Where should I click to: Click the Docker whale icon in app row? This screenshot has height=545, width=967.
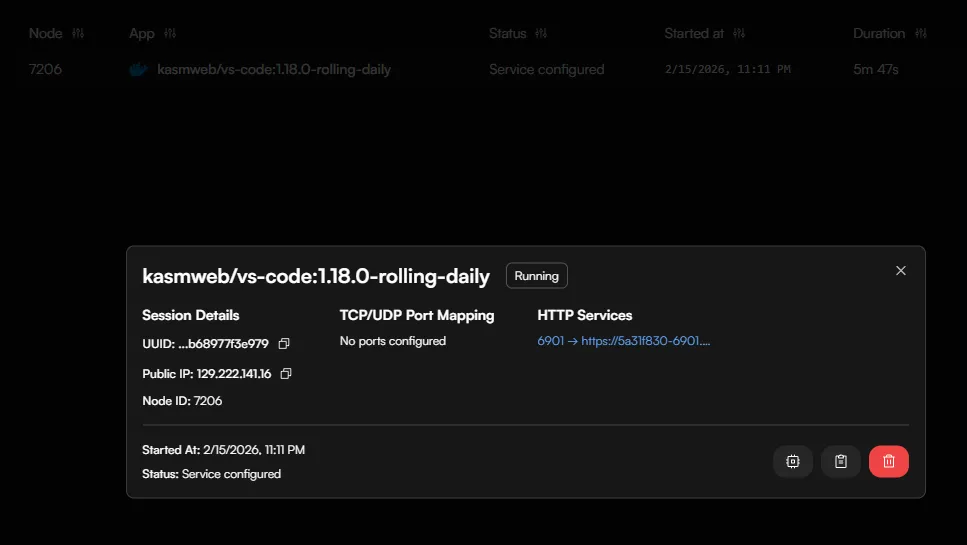click(x=138, y=69)
